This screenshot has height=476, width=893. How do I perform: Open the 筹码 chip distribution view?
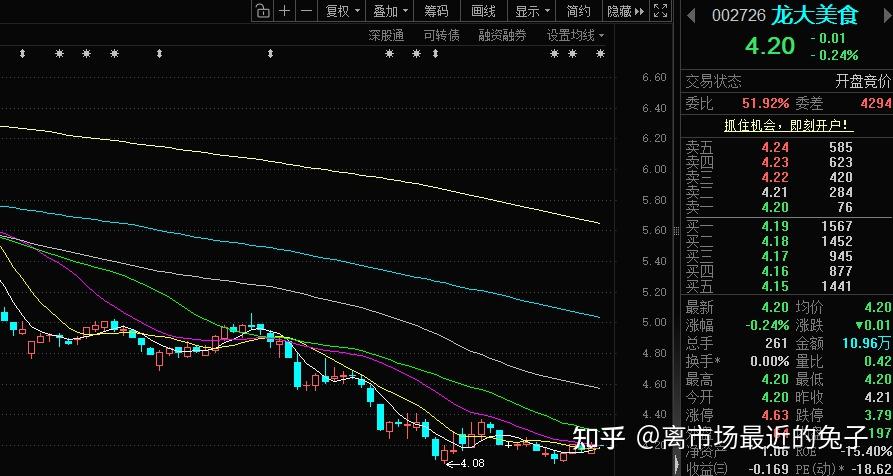(436, 11)
